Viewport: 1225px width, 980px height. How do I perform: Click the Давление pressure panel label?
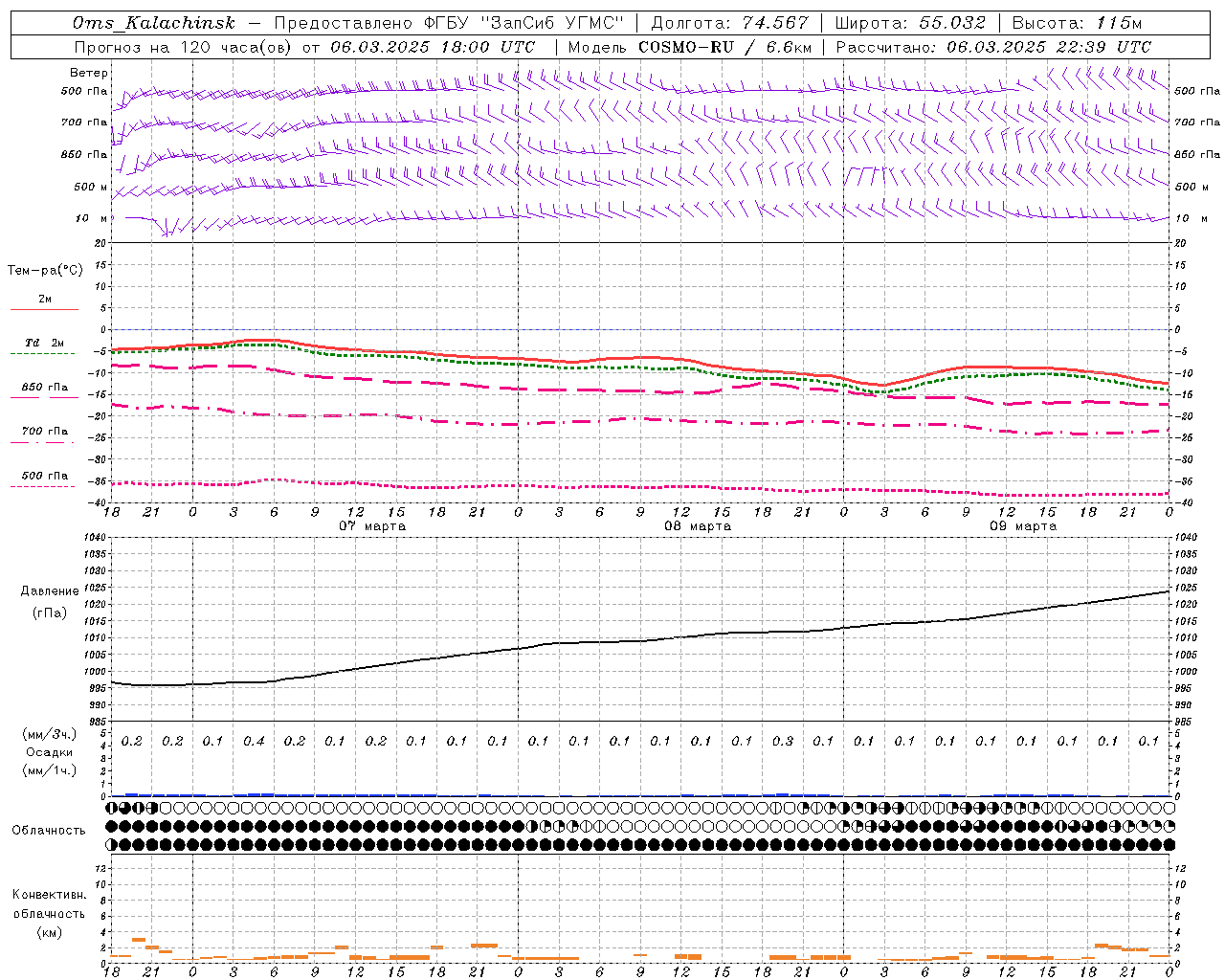point(50,591)
